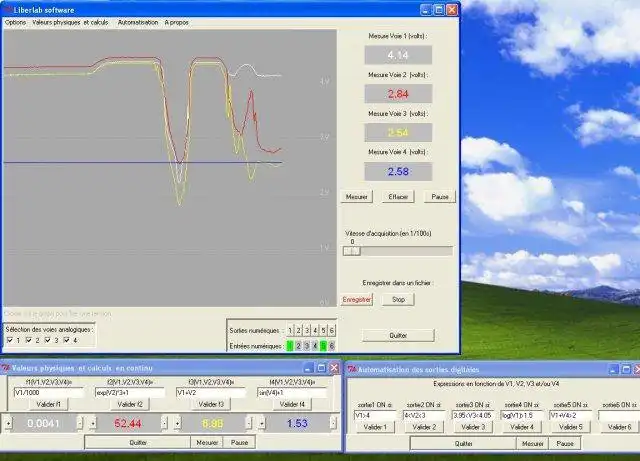Click Valider f2 button
This screenshot has height=461, width=640.
click(x=130, y=404)
